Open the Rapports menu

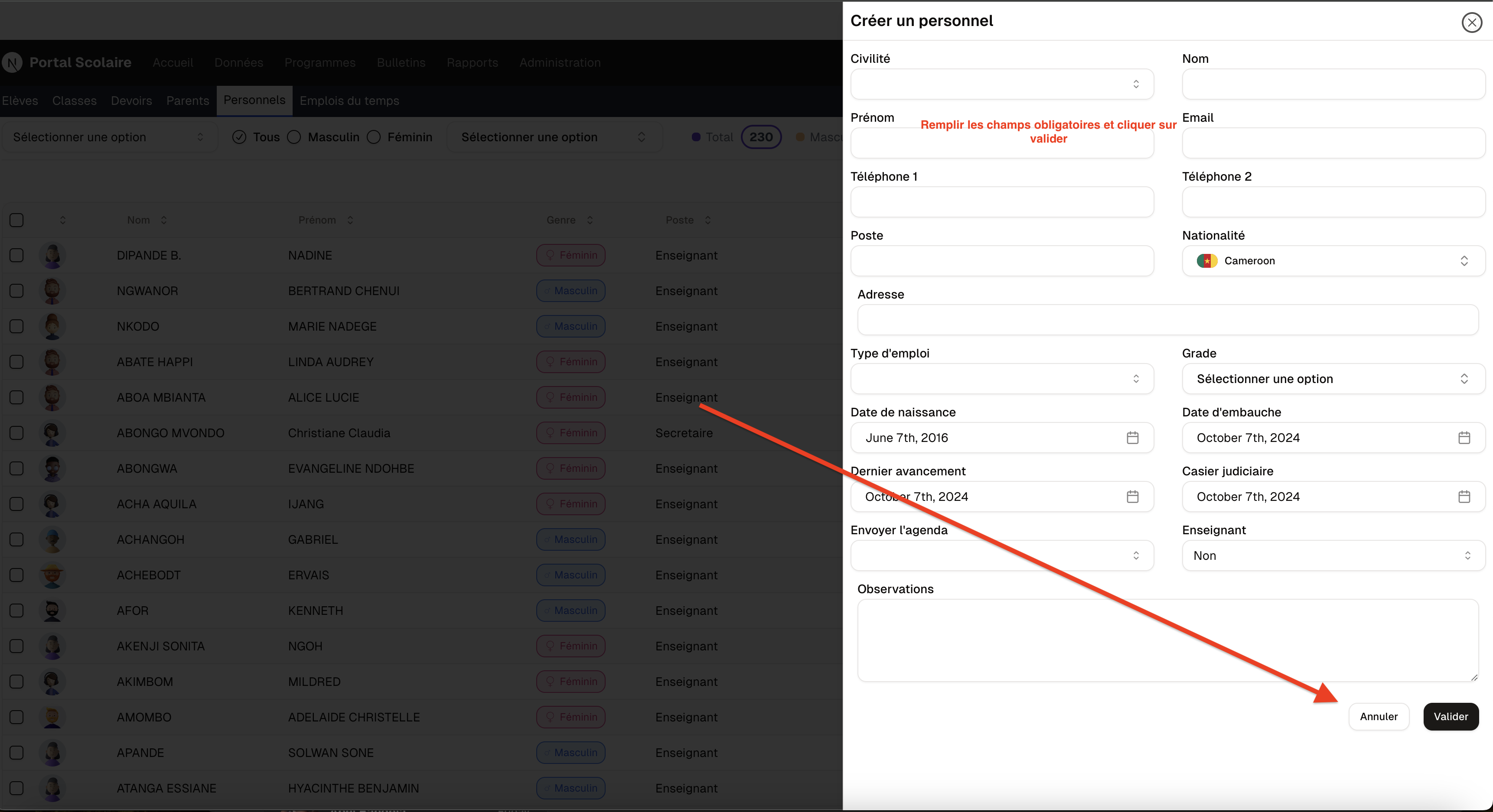point(473,62)
